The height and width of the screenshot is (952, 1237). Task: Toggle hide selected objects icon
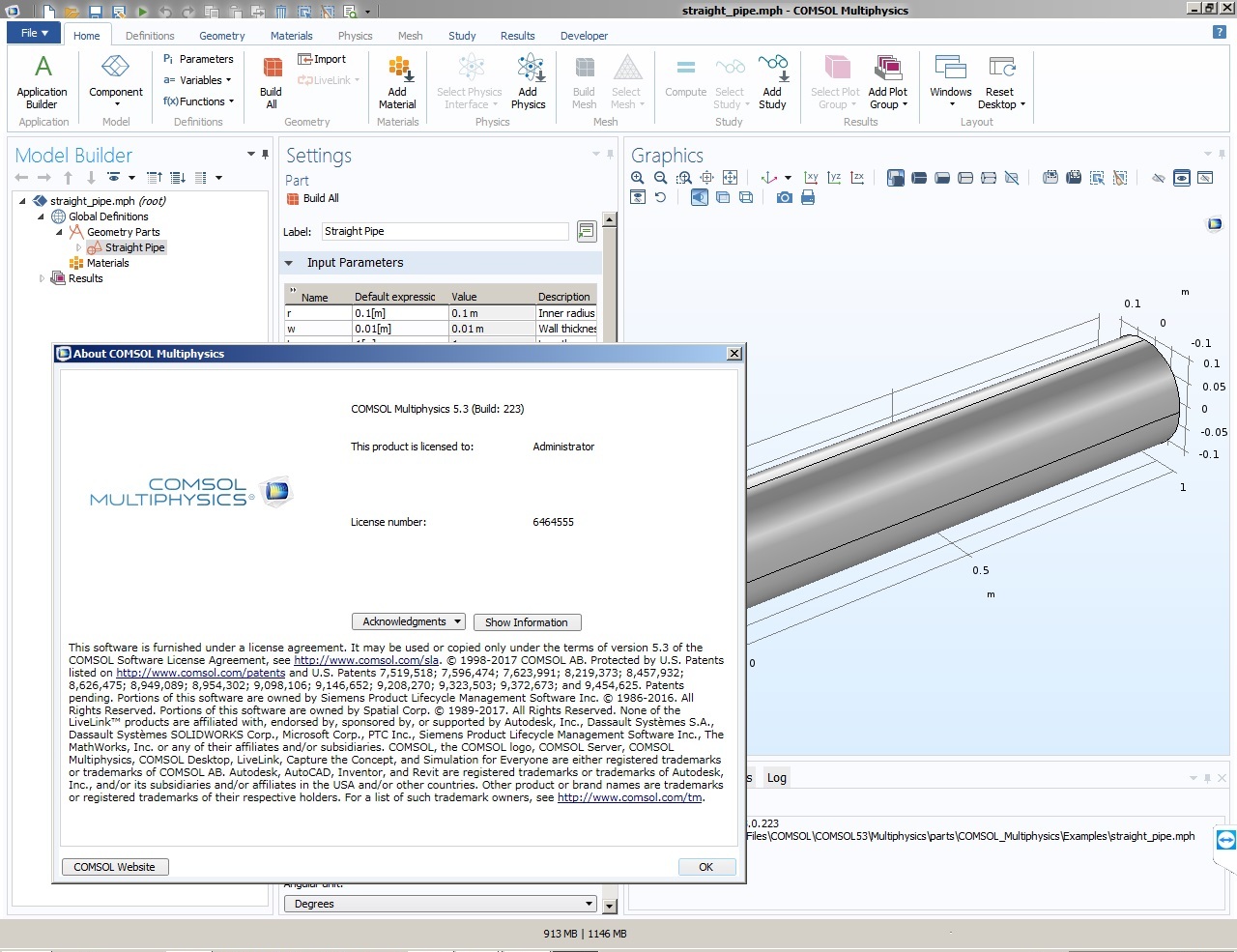[1159, 178]
